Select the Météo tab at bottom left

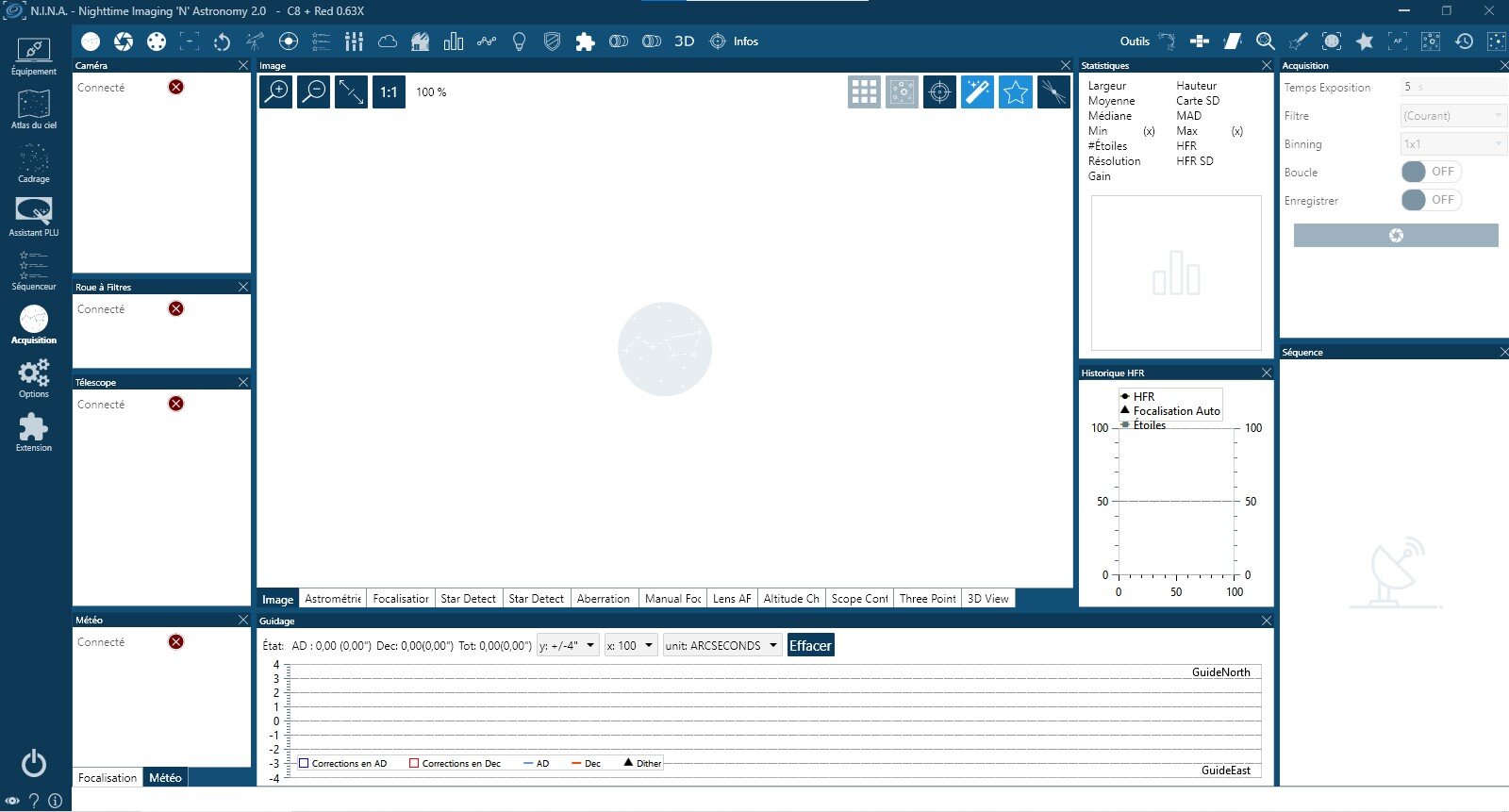(x=165, y=777)
